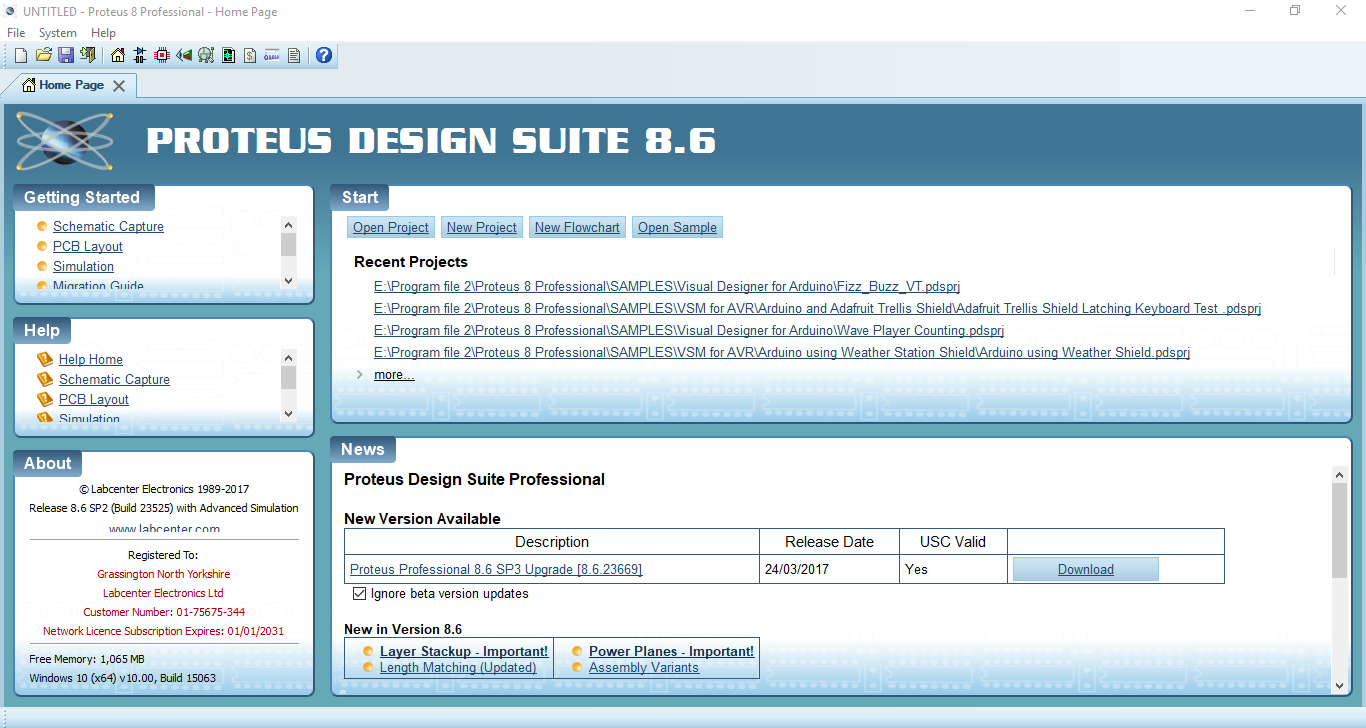Click the Proteus Professional 8.6 SP3 Upgrade link
This screenshot has height=728, width=1366.
496,569
